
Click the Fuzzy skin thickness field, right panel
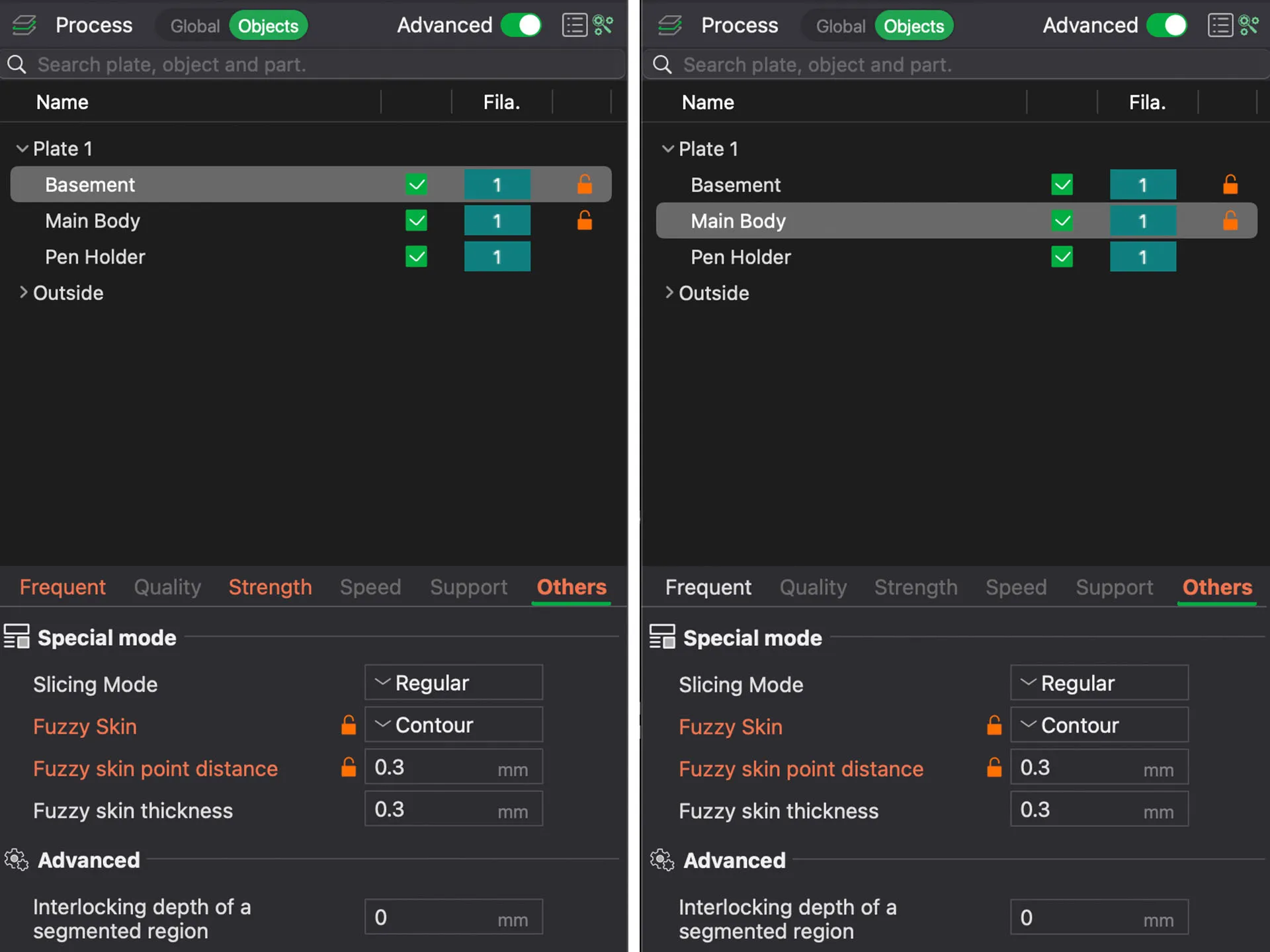pos(1099,809)
